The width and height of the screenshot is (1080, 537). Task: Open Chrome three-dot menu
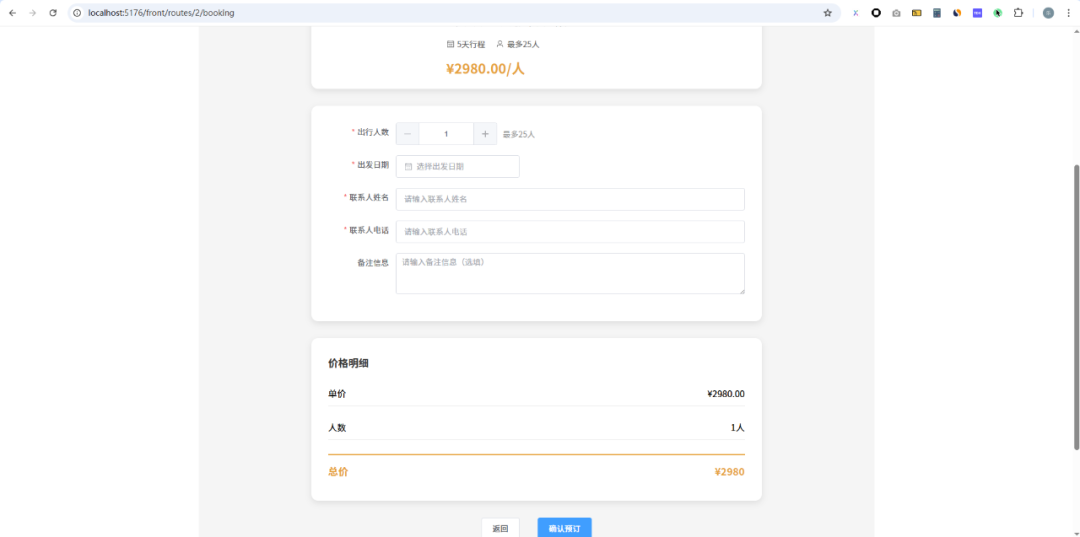[x=1068, y=13]
